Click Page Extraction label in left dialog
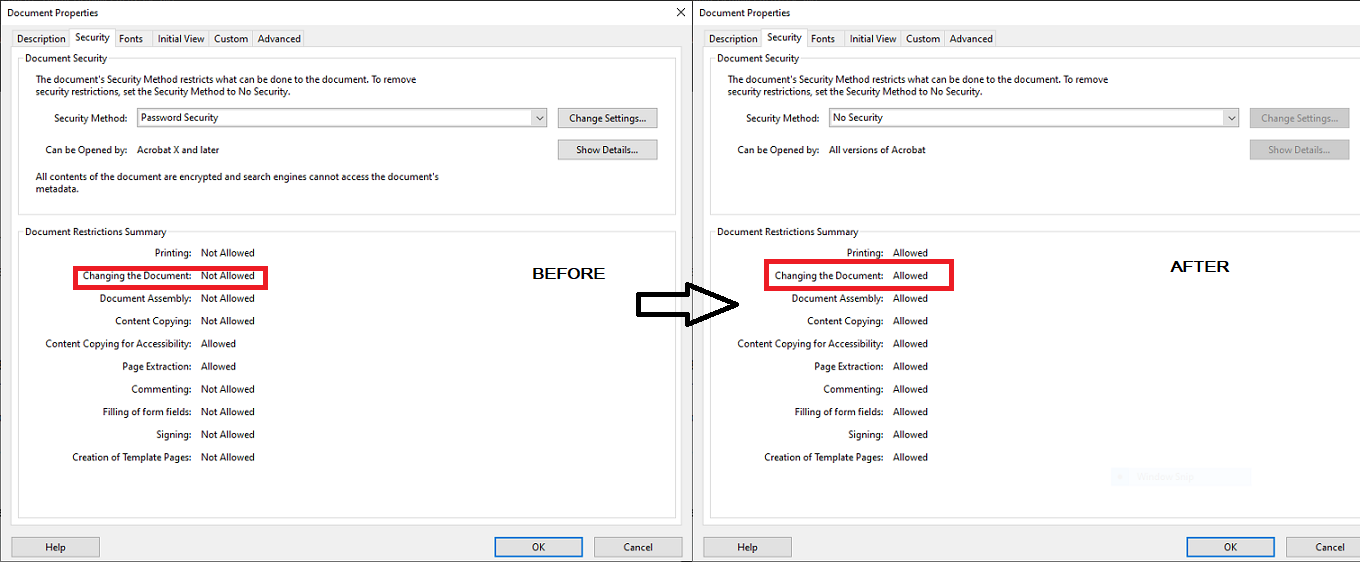 coord(157,367)
